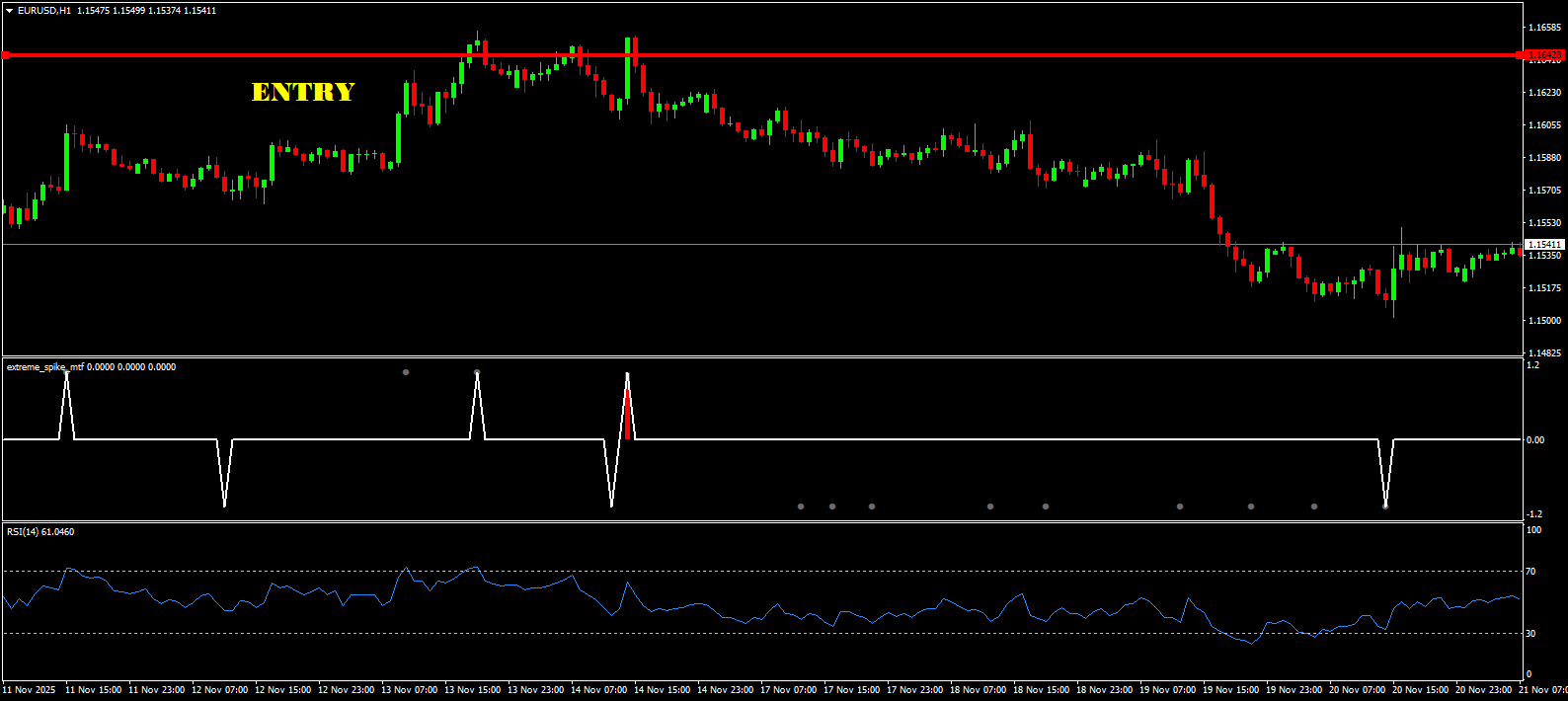Click the red 1.16428 price tag
Image resolution: width=1568 pixels, height=701 pixels.
(1543, 55)
